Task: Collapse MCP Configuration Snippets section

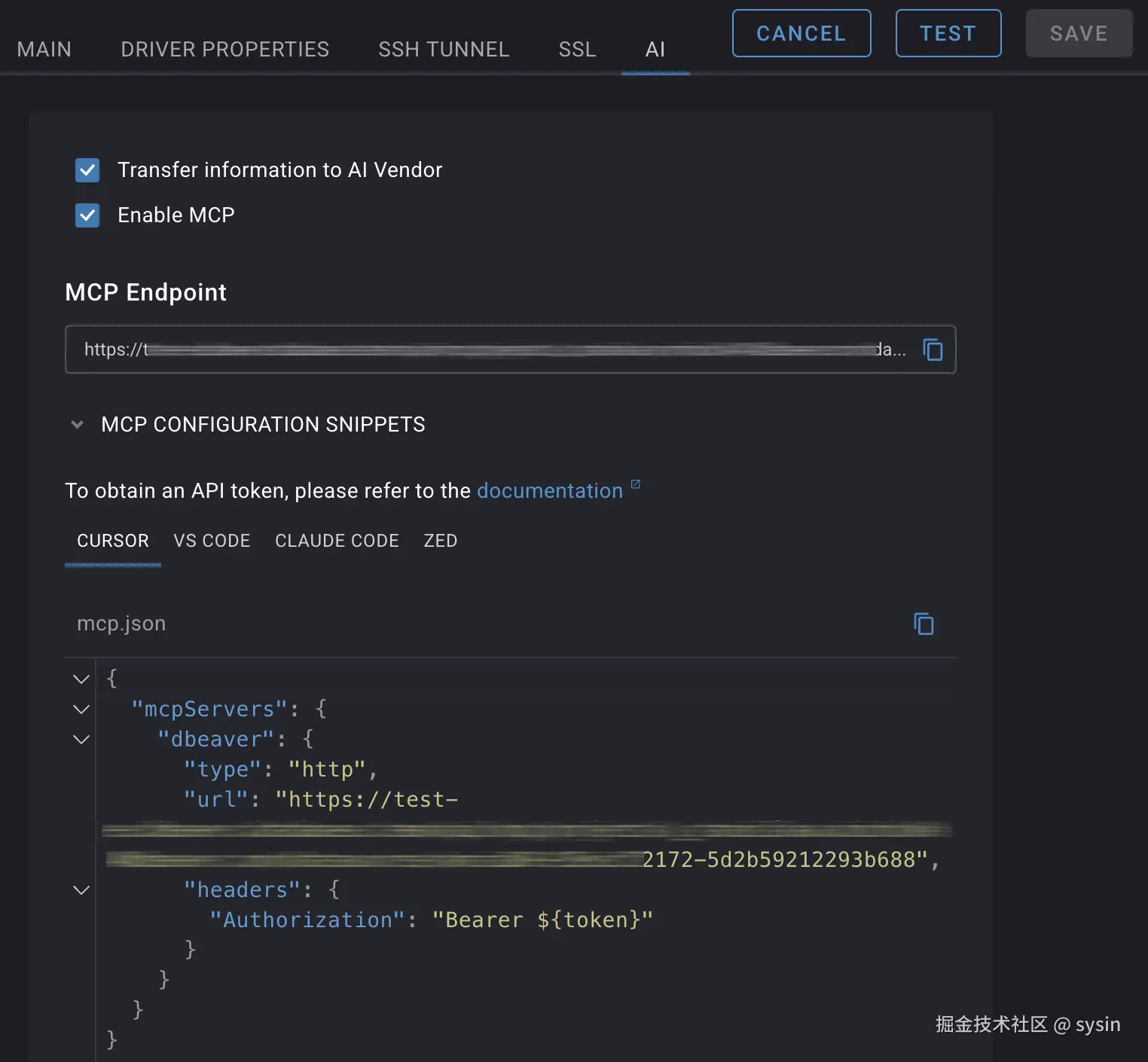Action: [x=77, y=425]
